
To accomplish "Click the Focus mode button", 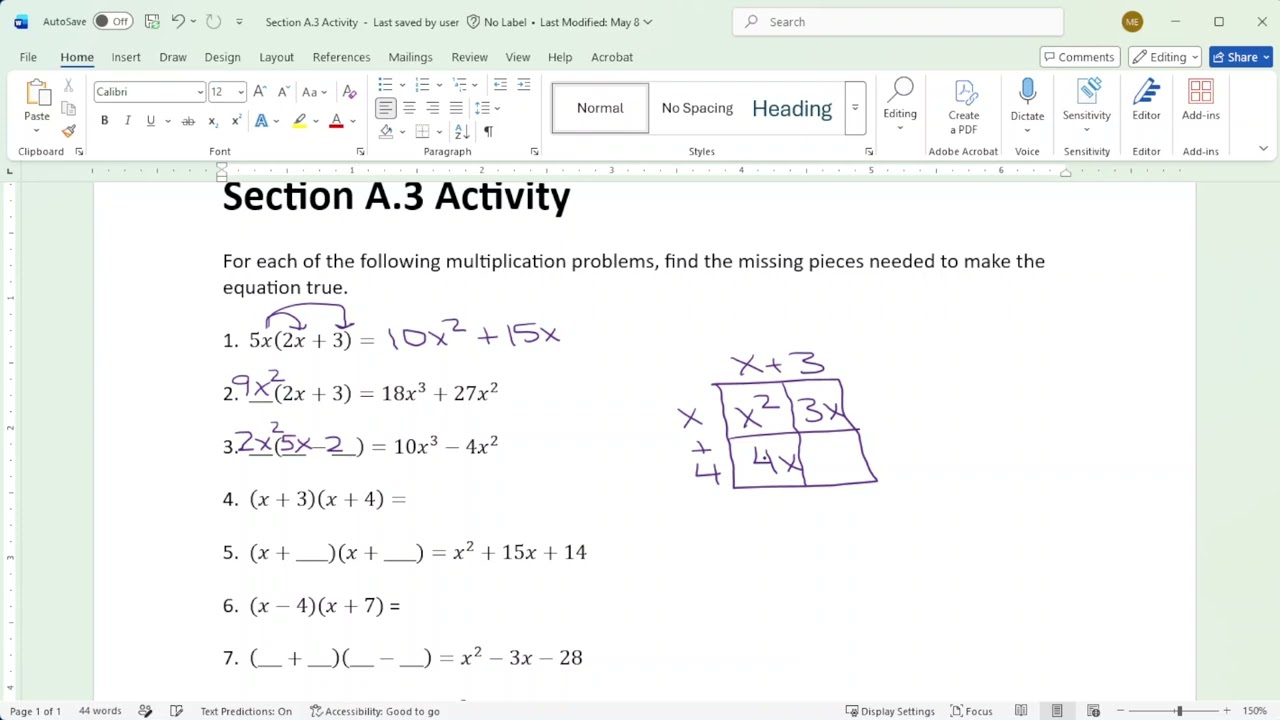I will tap(971, 711).
